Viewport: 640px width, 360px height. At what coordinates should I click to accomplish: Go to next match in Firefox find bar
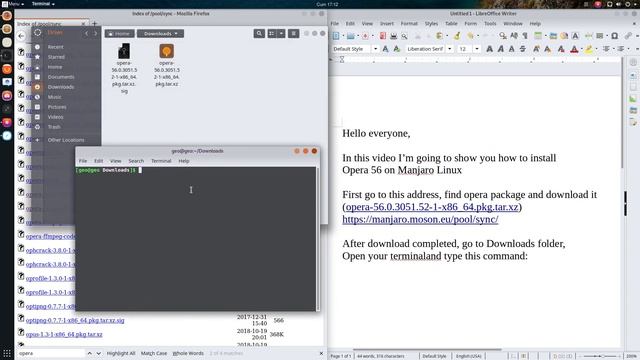98,353
